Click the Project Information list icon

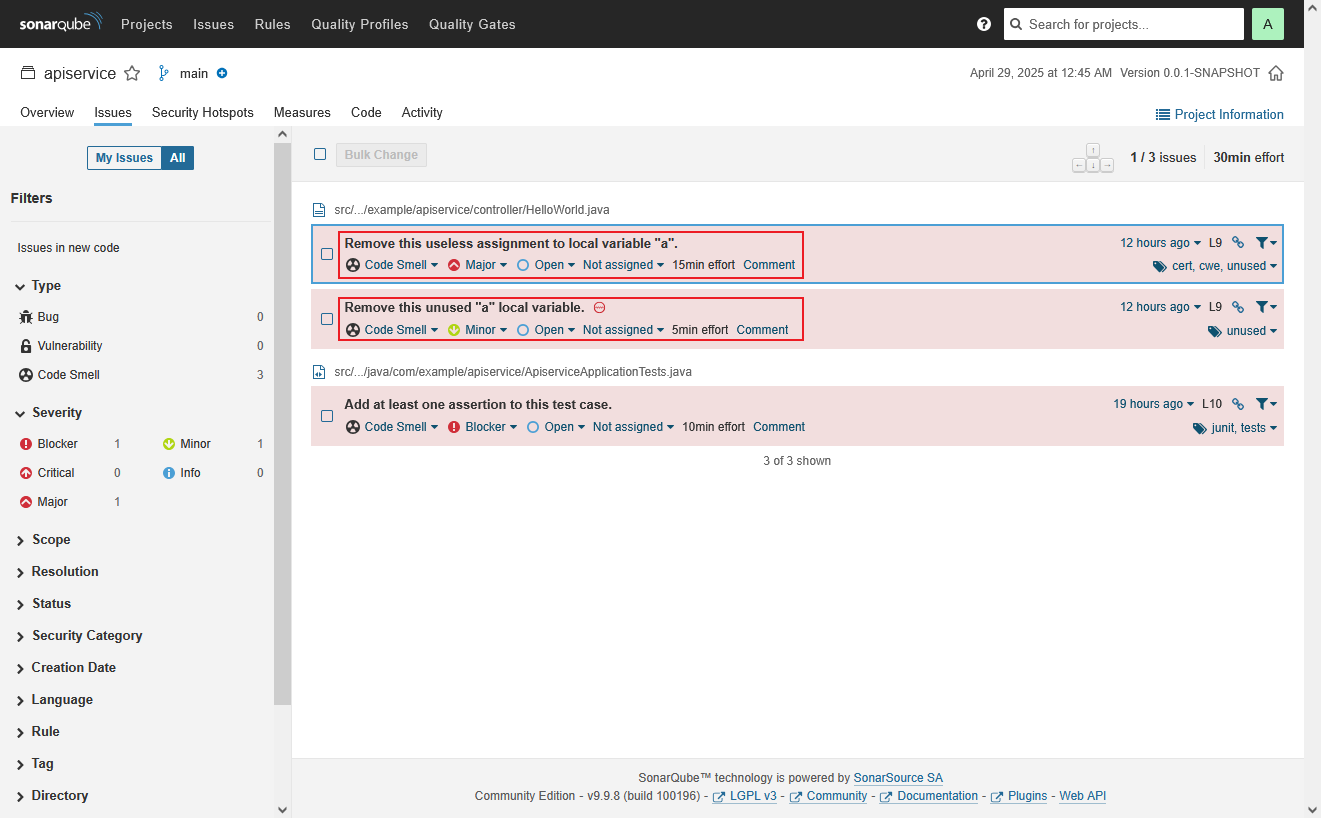pos(1163,114)
